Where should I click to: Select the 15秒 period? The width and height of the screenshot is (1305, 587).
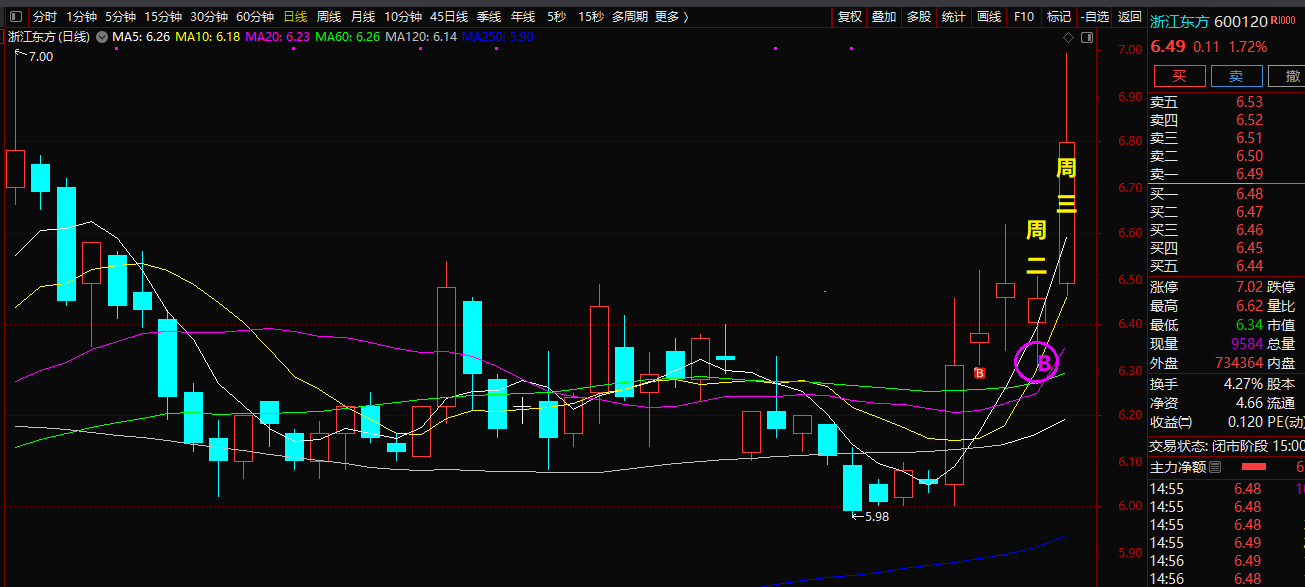click(x=591, y=17)
